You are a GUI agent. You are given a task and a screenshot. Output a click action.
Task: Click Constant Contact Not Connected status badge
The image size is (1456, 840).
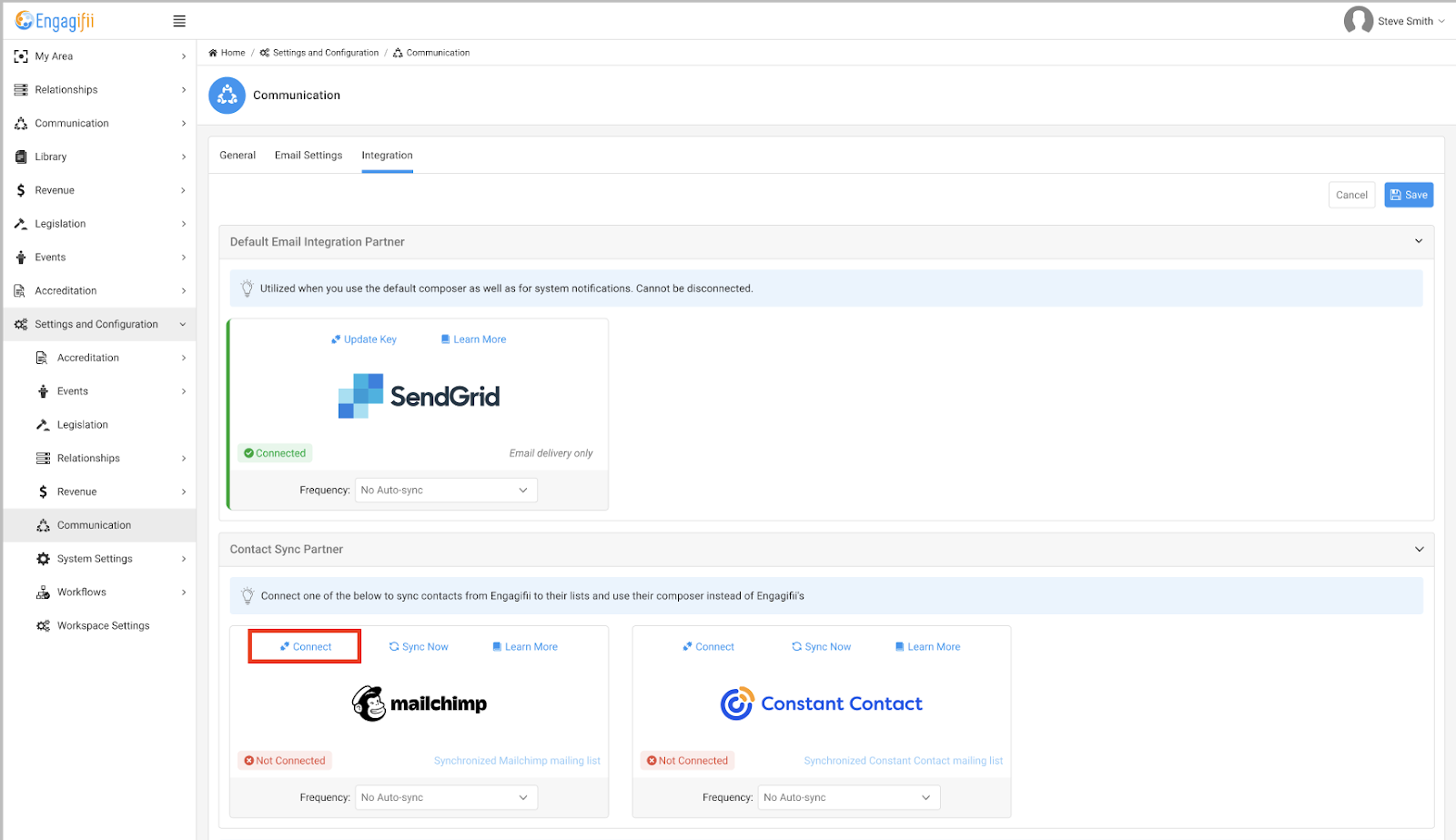687,761
